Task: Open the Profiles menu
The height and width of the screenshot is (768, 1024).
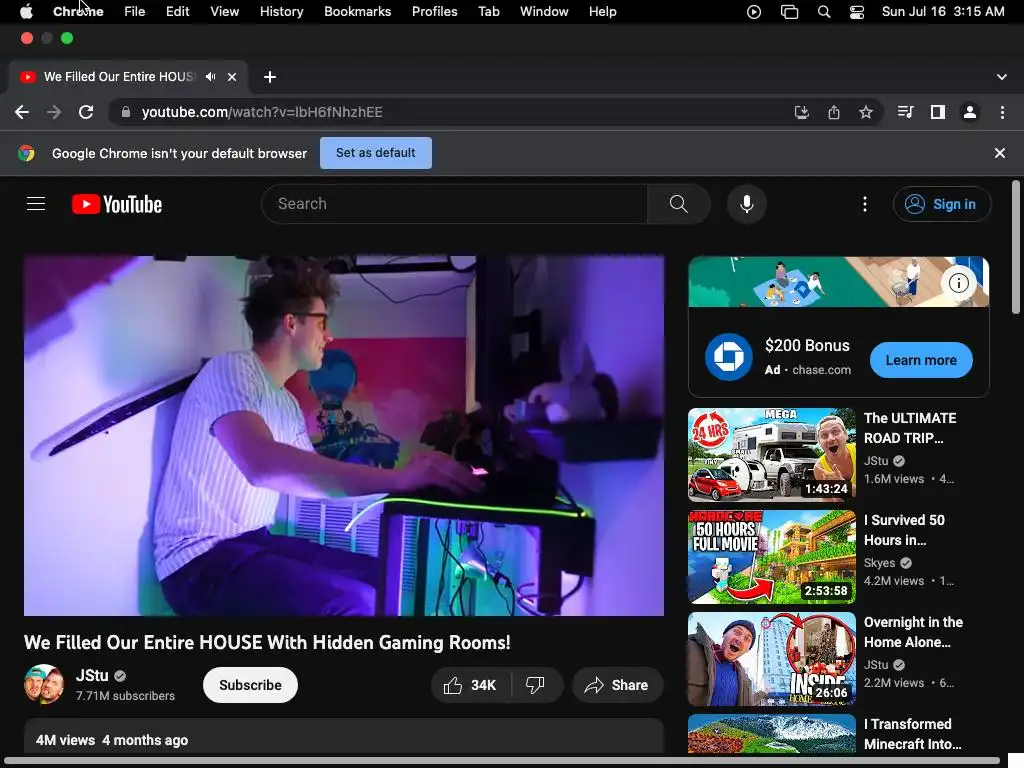Action: point(435,12)
